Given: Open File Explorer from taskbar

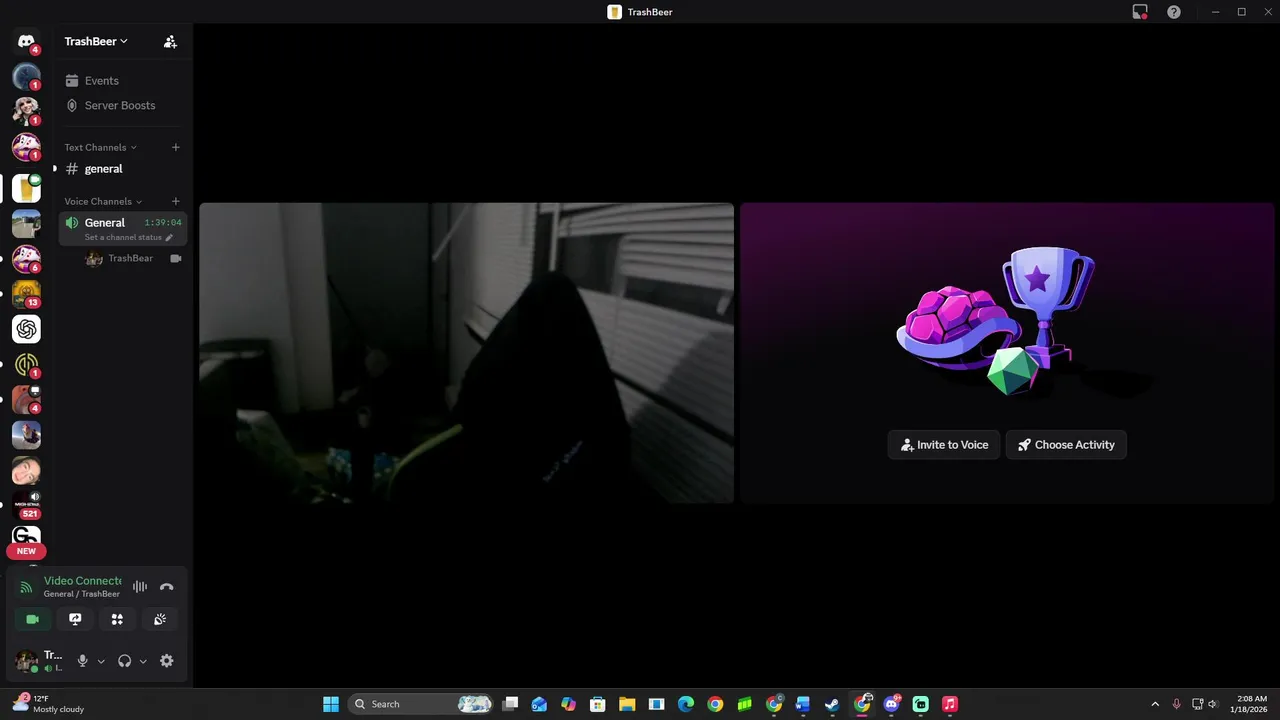Looking at the screenshot, I should [x=627, y=704].
